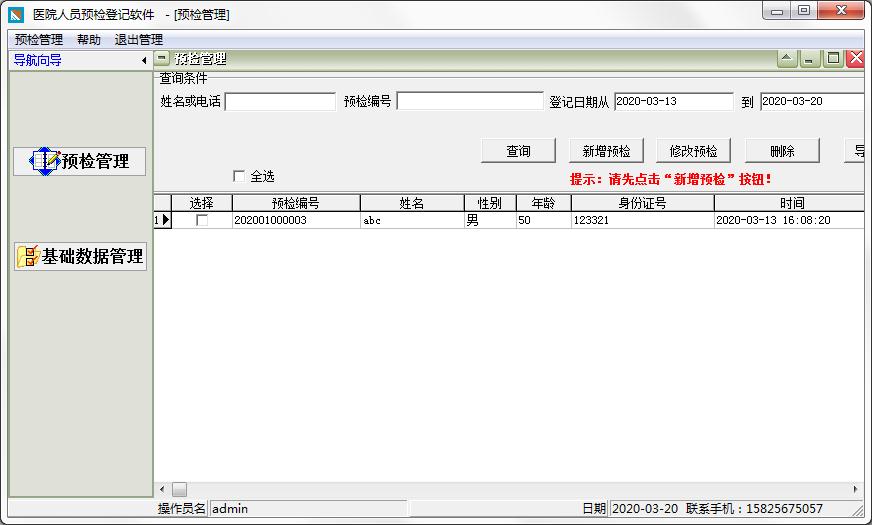Check the select box for row abc
Viewport: 872px width, 525px height.
tap(202, 220)
